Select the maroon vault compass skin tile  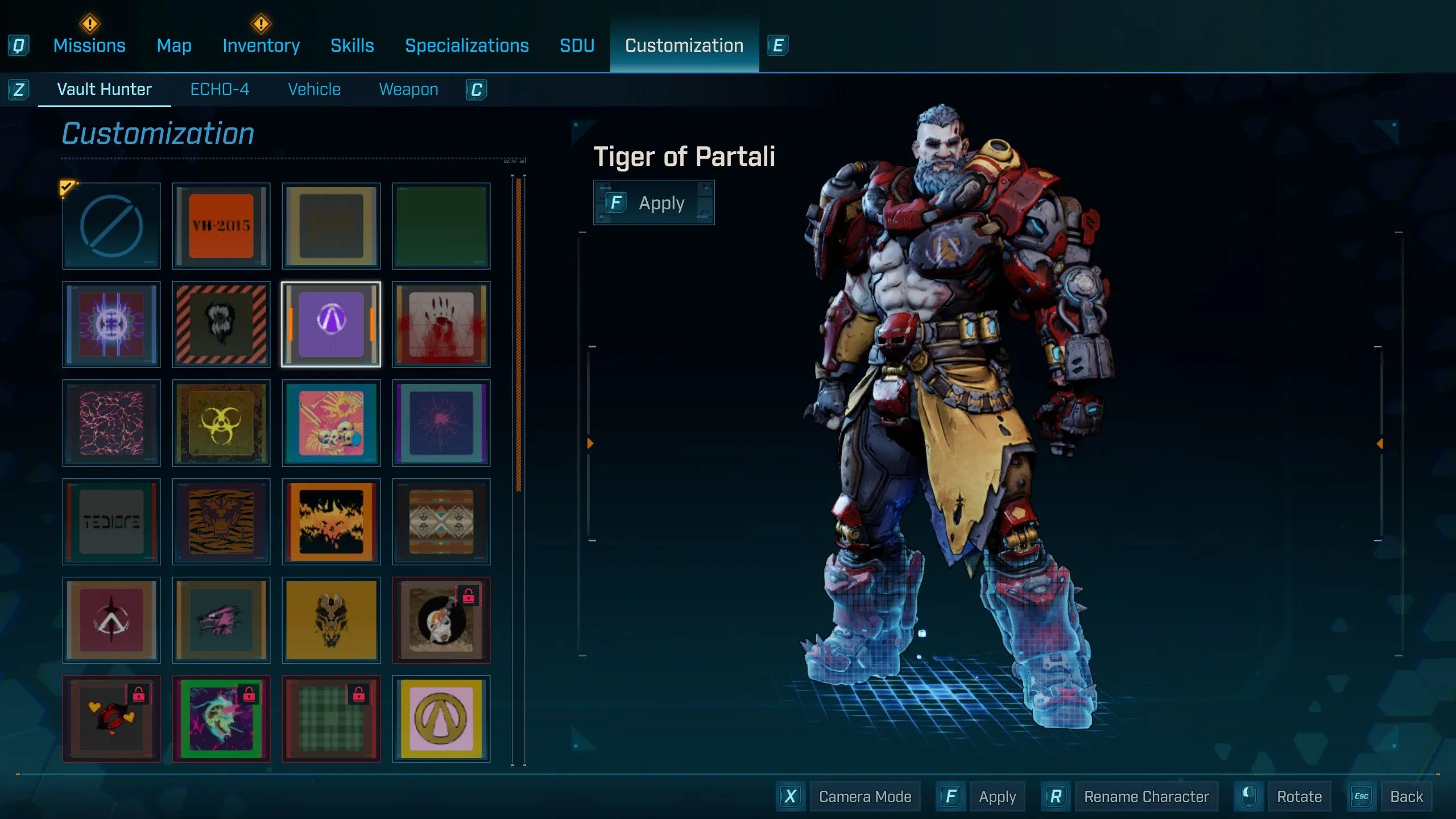pyautogui.click(x=111, y=620)
